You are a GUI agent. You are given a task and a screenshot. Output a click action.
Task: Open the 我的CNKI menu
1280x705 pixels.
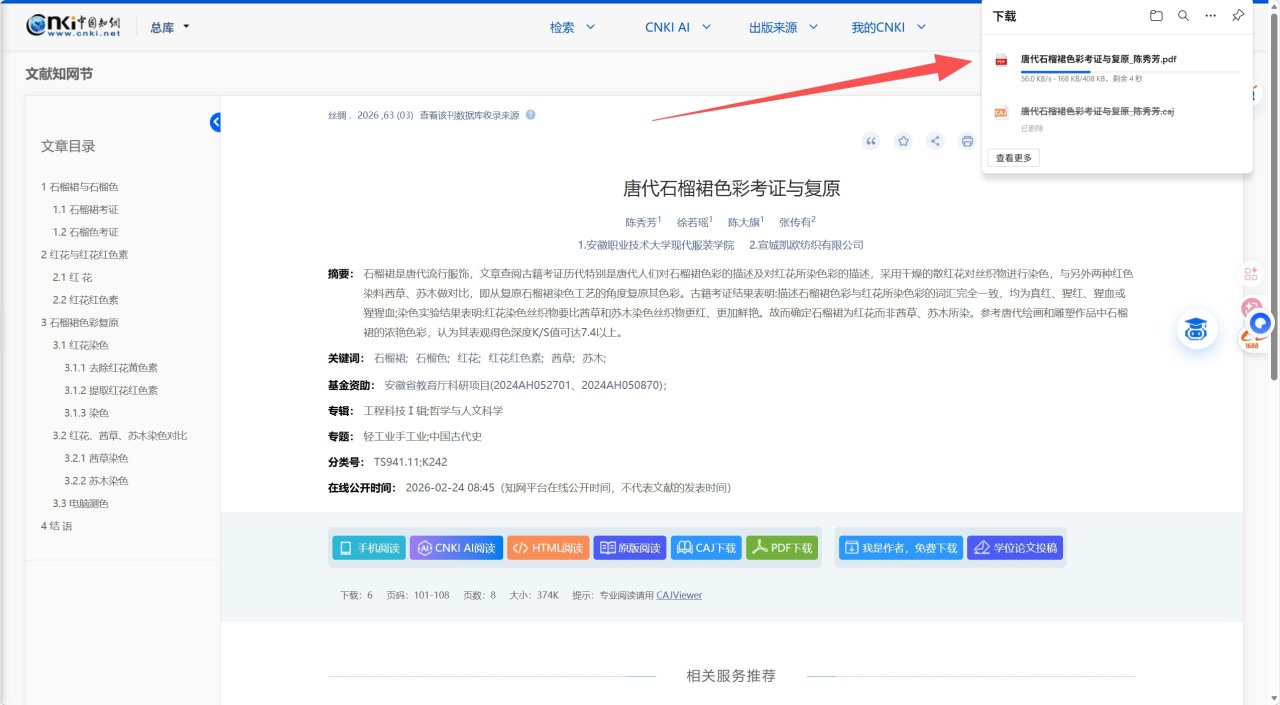click(x=888, y=27)
